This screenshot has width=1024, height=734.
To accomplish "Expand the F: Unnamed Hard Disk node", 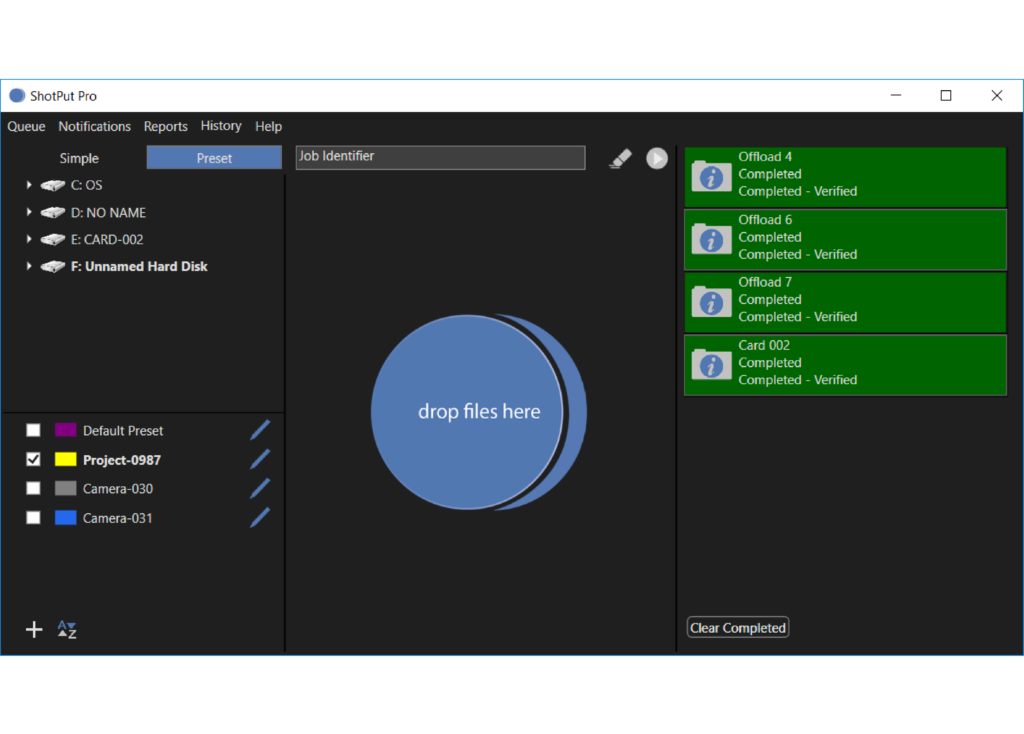I will click(x=29, y=267).
